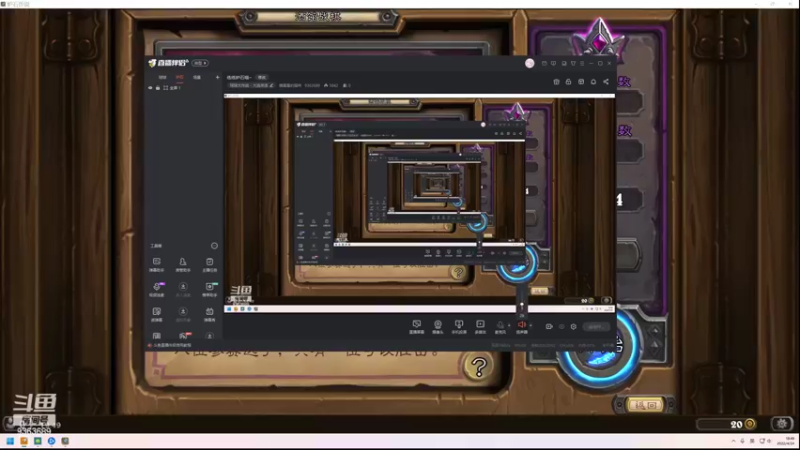800x450 pixels.
Task: Select the first scene tab left of the red tab
Action: (162, 77)
